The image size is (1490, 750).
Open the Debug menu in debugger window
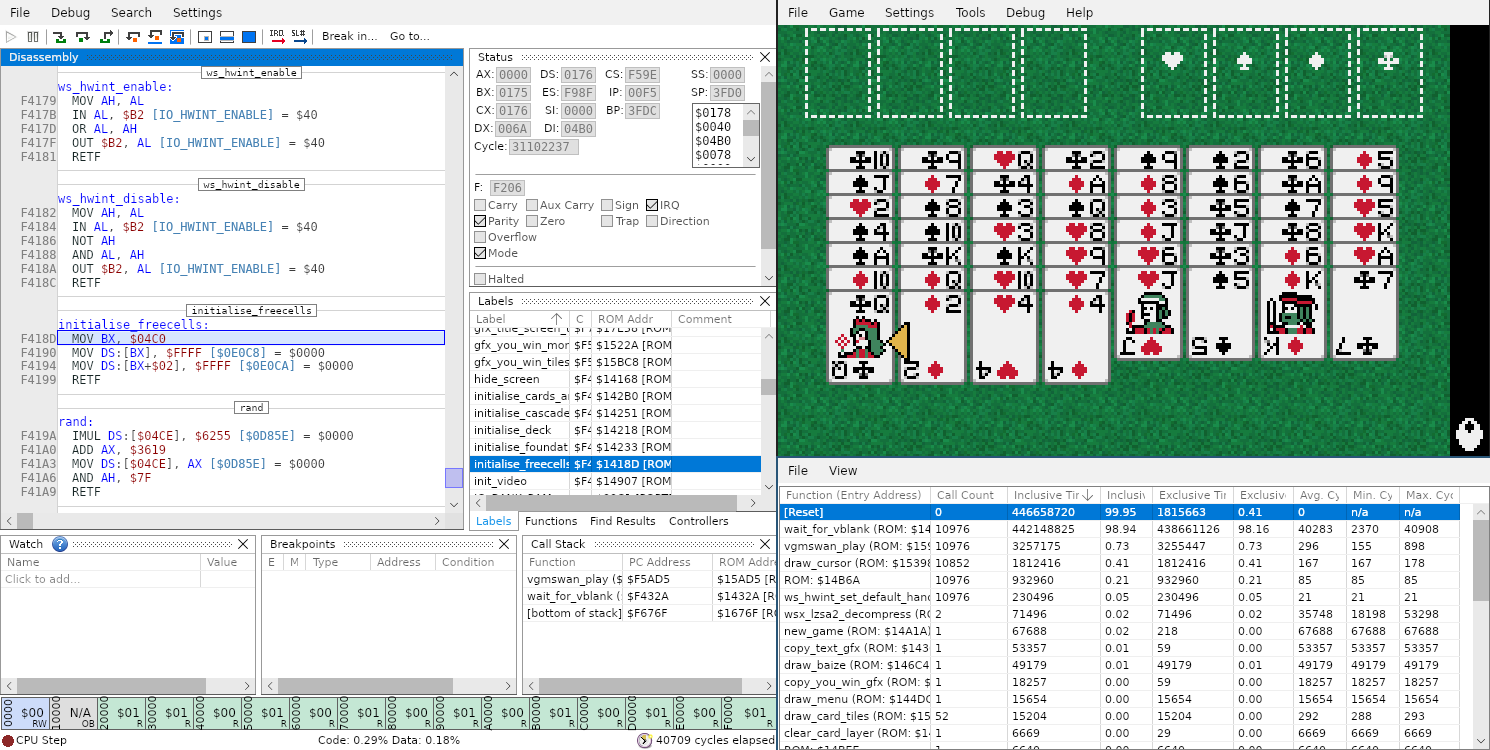pyautogui.click(x=70, y=13)
